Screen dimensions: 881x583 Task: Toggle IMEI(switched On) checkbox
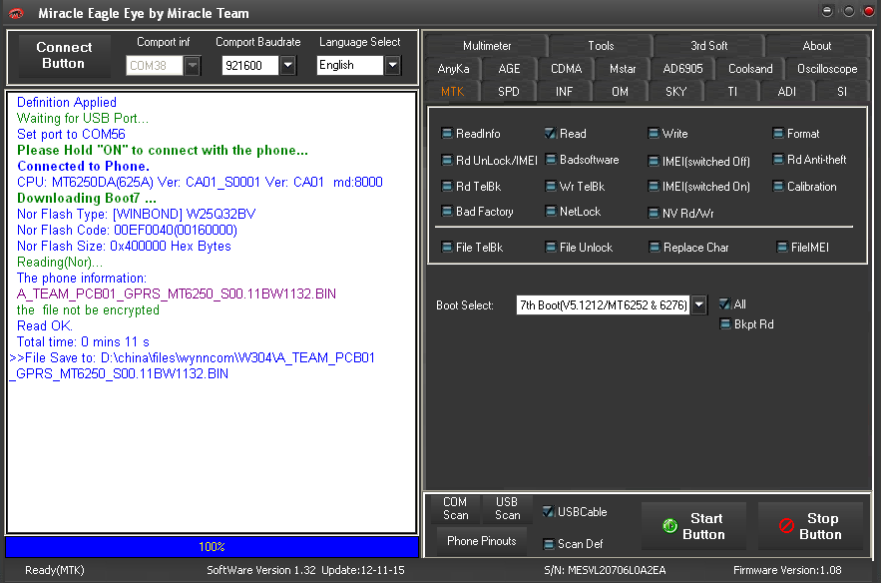pyautogui.click(x=653, y=186)
